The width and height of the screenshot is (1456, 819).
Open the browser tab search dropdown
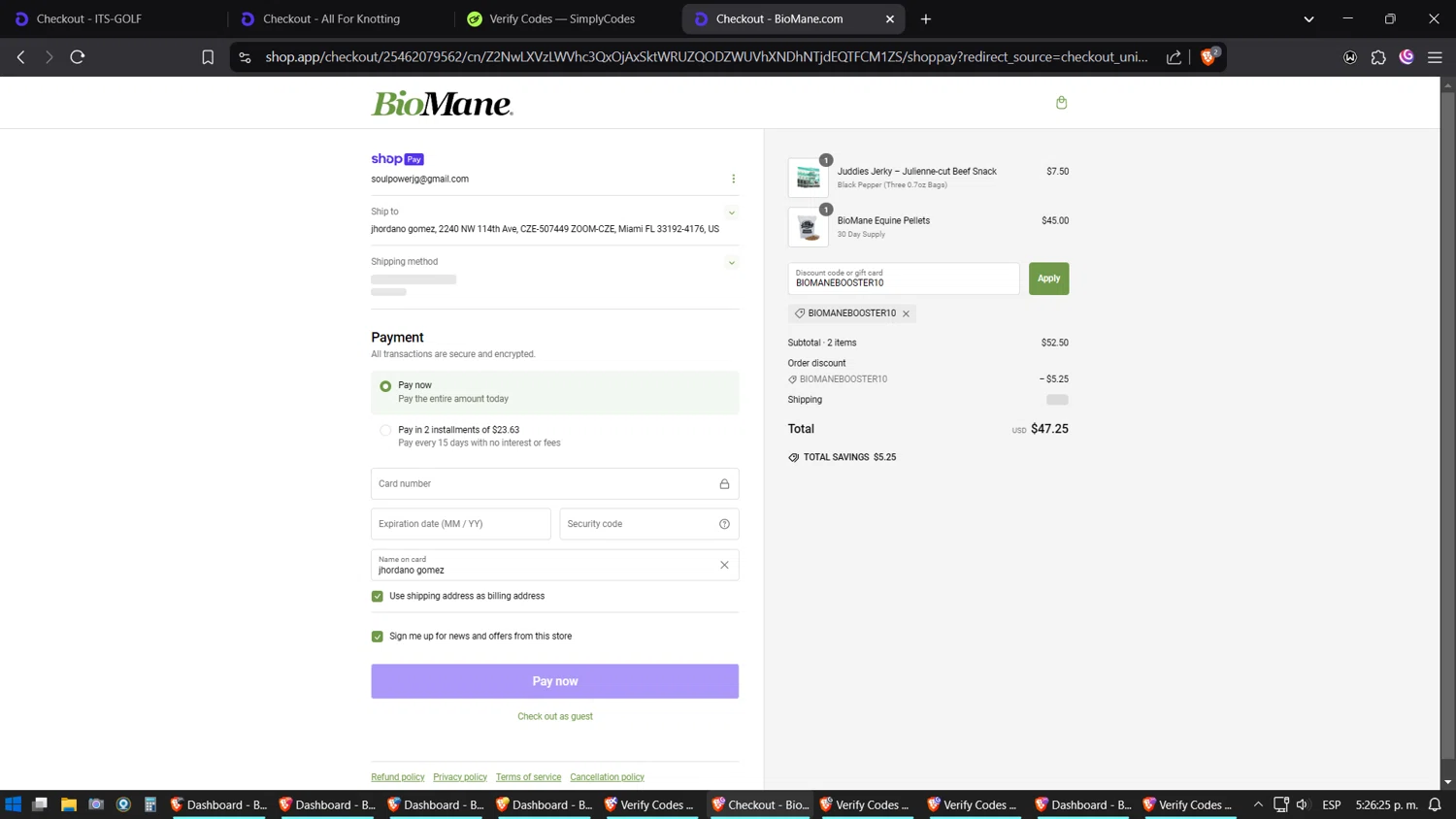point(1308,18)
